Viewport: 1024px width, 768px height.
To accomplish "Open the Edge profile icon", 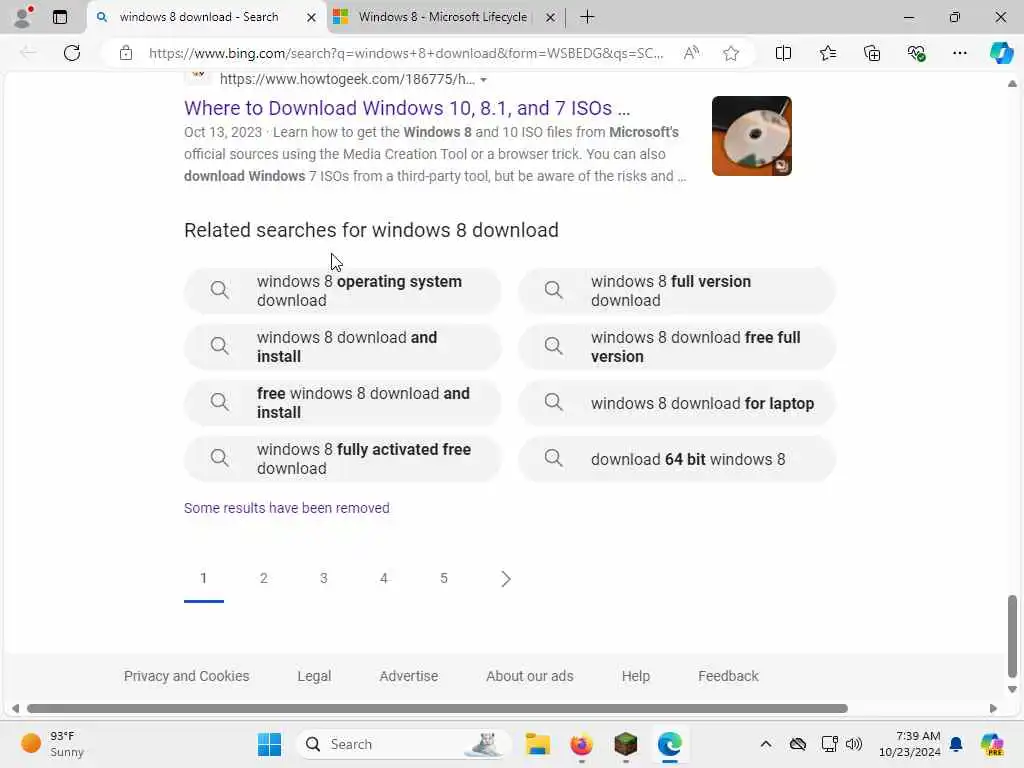I will [24, 17].
